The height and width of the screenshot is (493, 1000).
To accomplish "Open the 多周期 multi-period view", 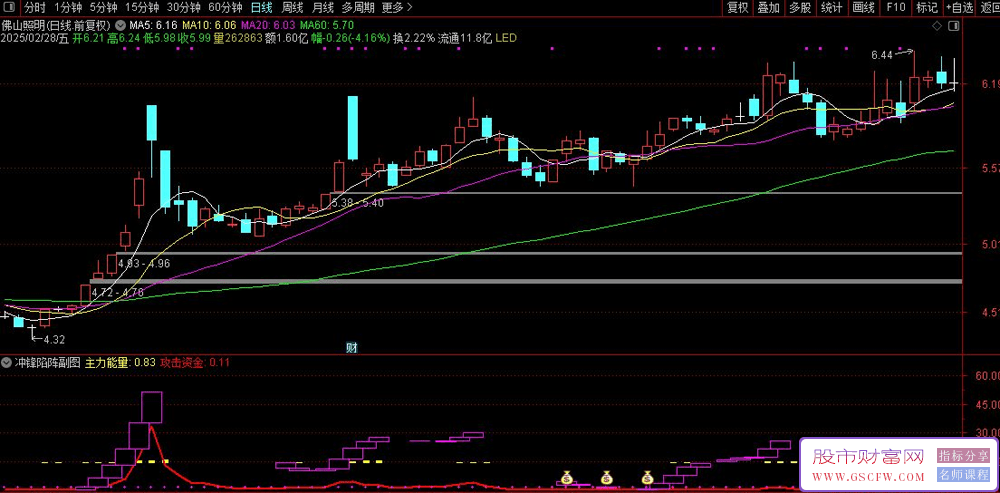I will click(358, 8).
